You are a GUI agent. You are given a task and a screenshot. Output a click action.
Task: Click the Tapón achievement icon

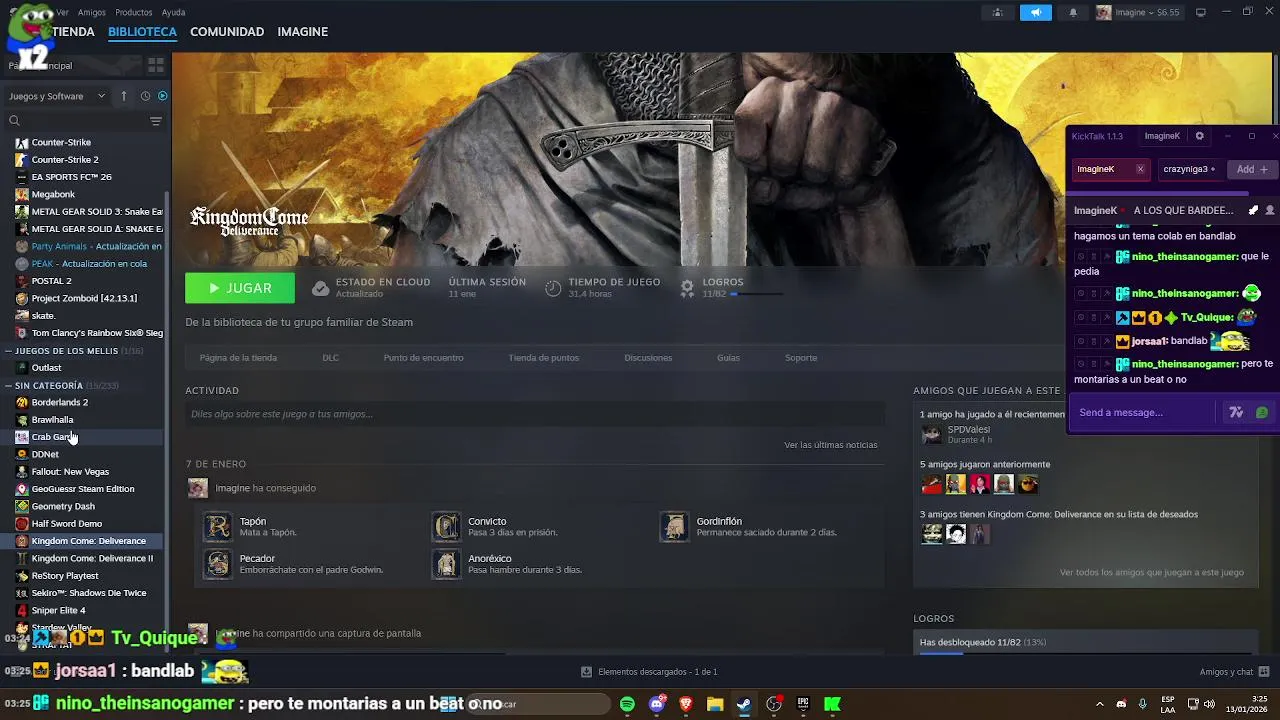pos(217,526)
